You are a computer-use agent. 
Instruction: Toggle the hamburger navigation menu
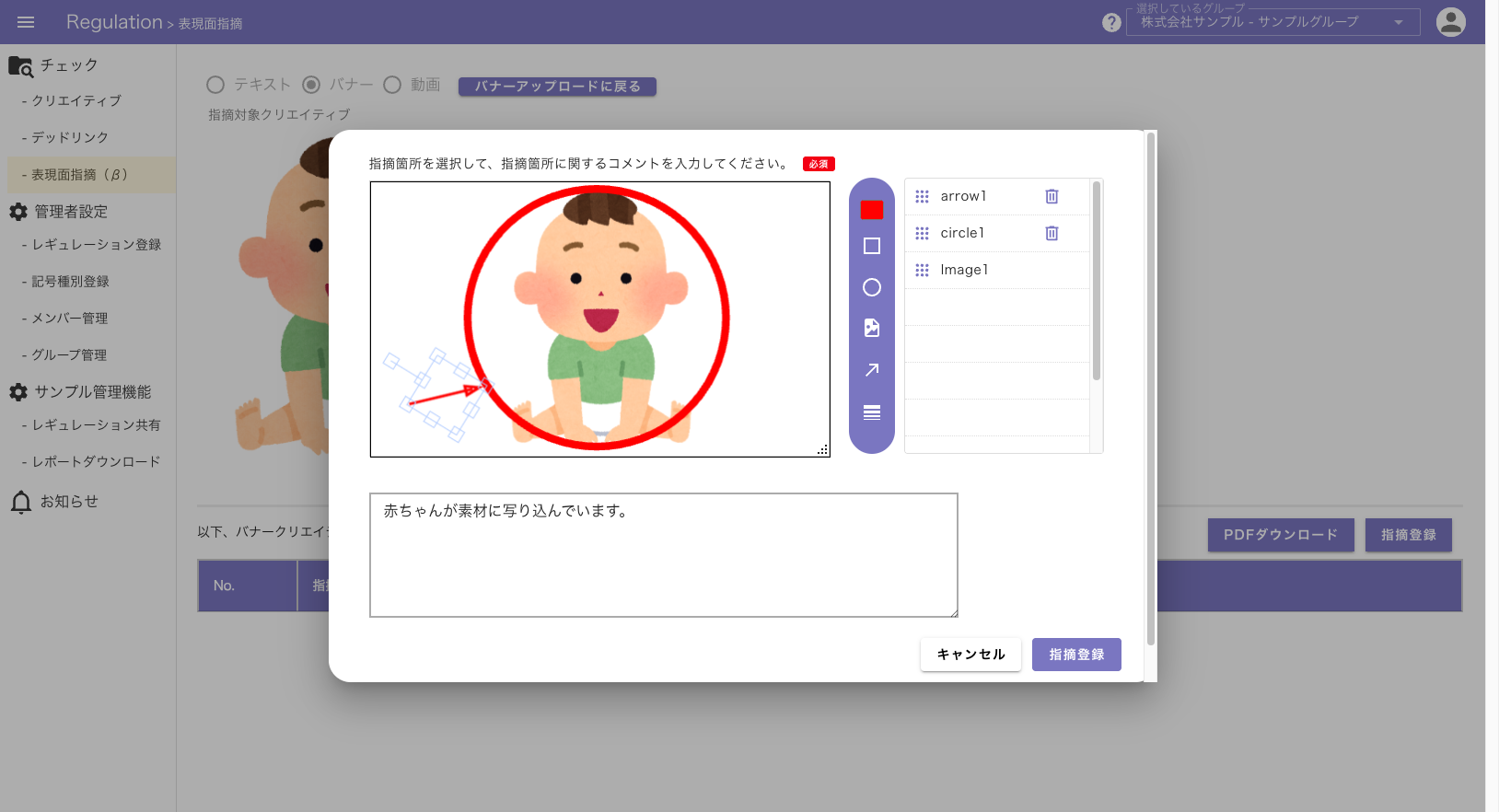pos(26,22)
